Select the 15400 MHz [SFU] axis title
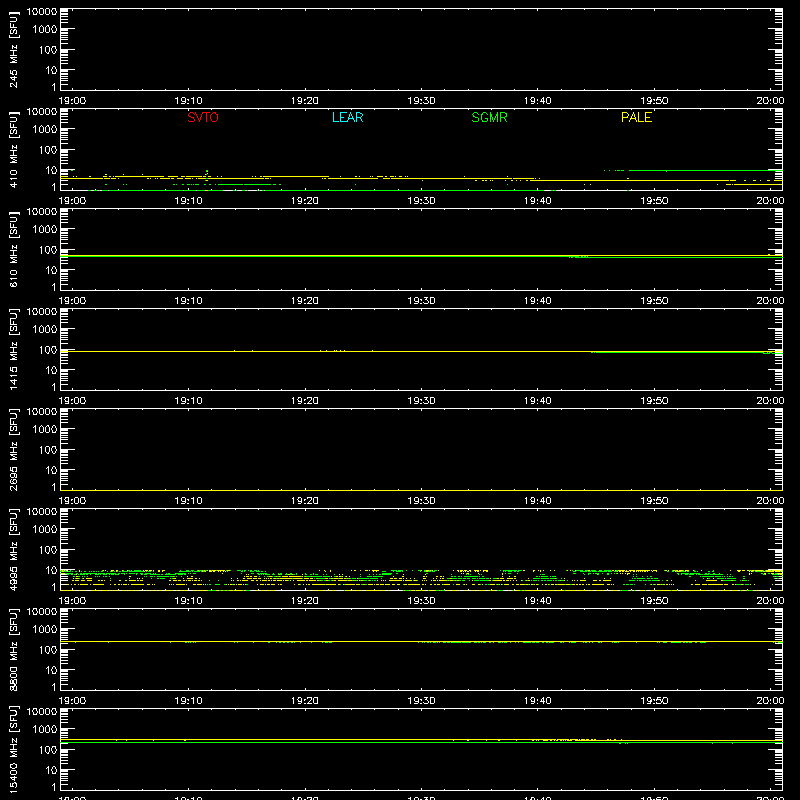This screenshot has height=800, width=800. [x=14, y=749]
